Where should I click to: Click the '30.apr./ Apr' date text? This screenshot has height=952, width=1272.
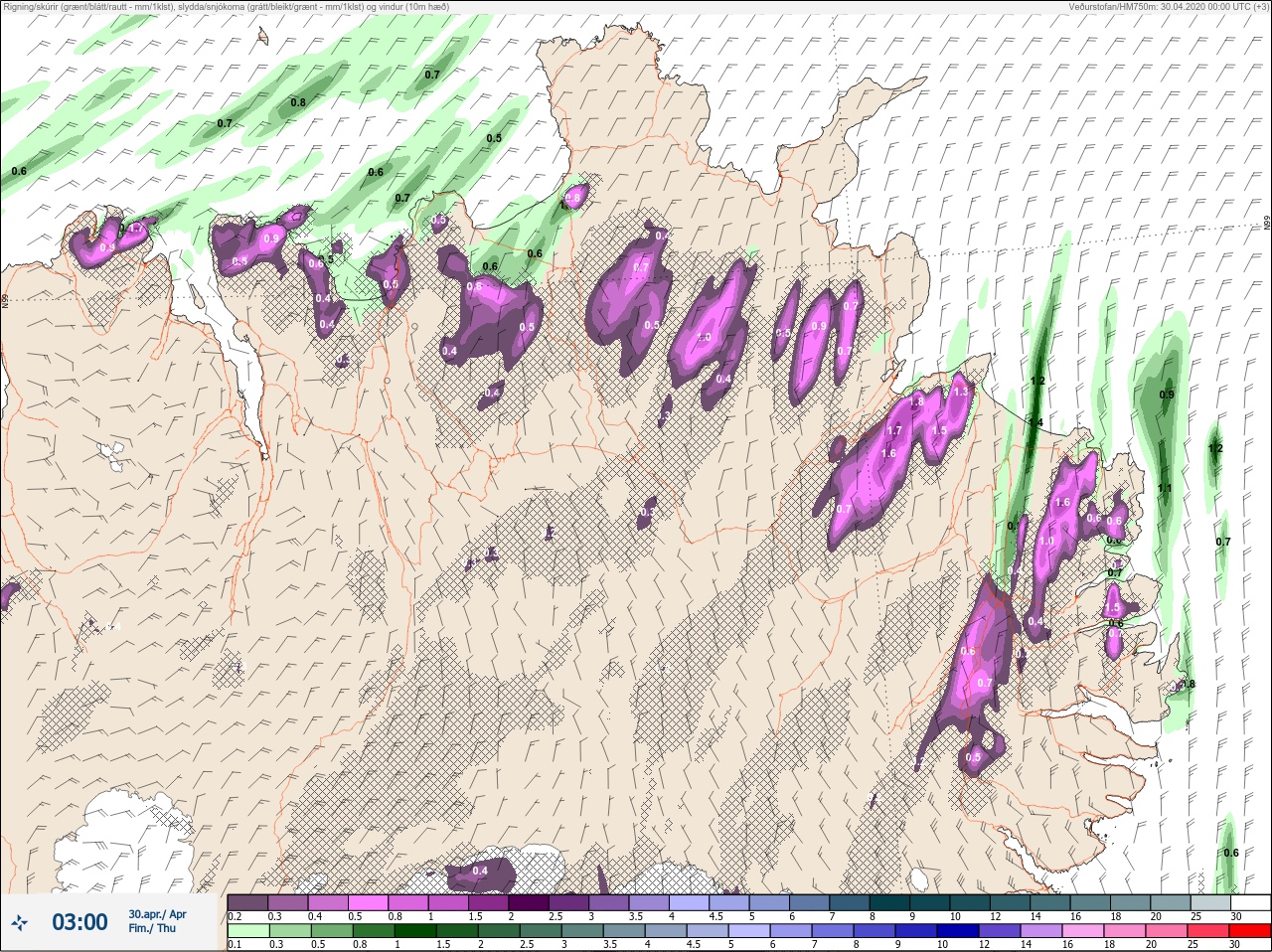157,914
